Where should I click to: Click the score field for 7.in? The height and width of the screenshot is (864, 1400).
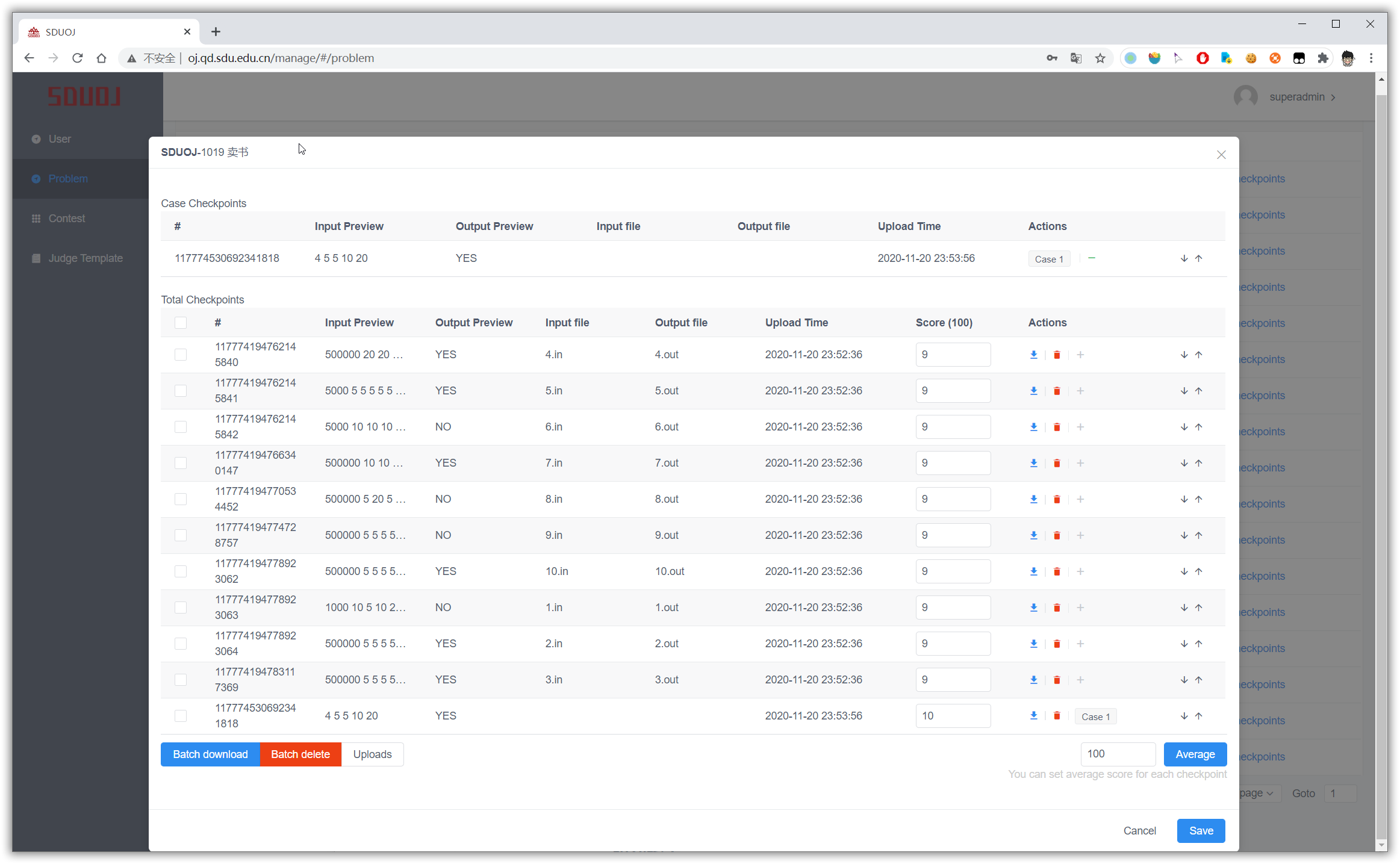pyautogui.click(x=953, y=463)
